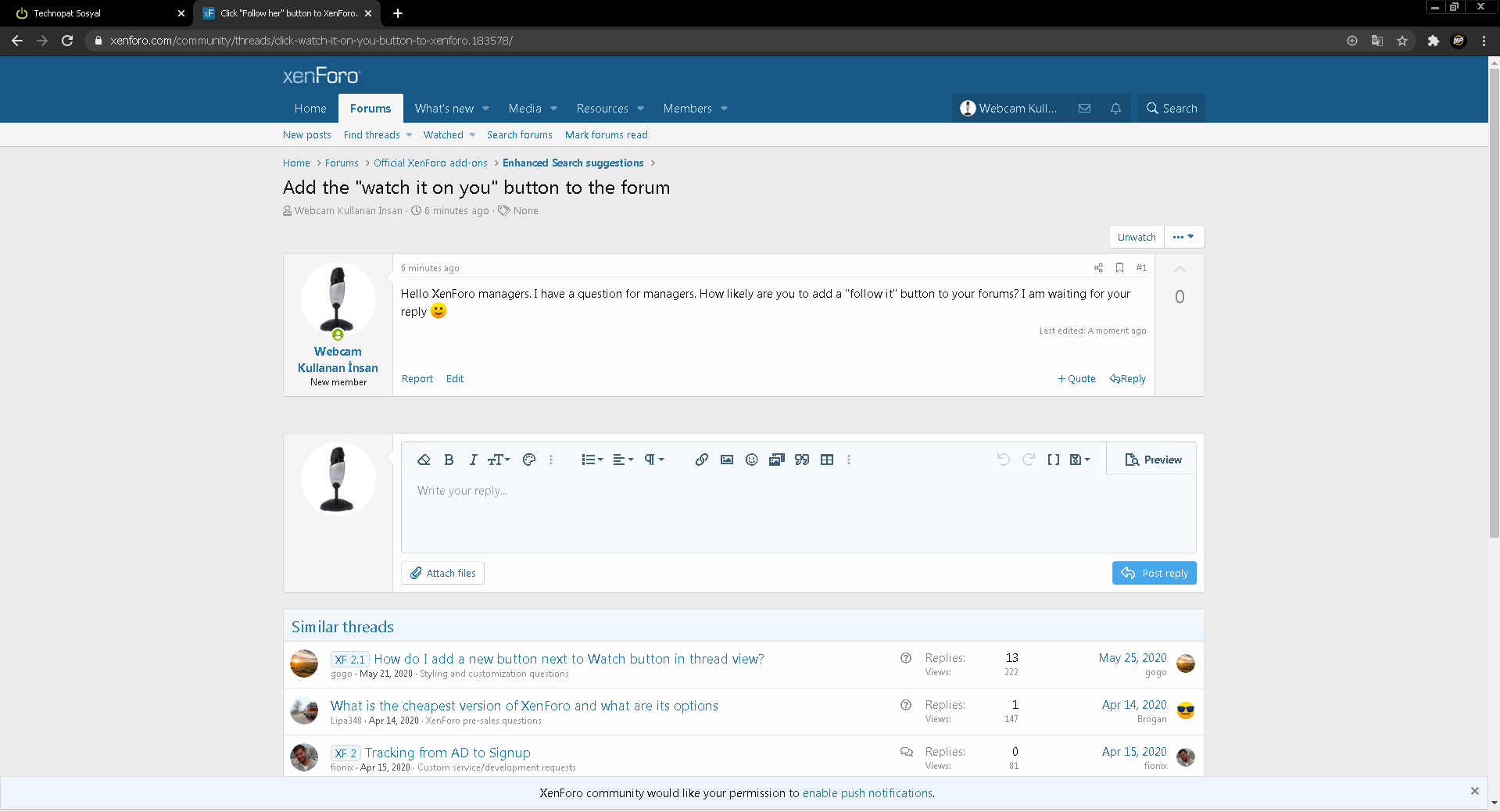Open a new browser tab
This screenshot has width=1500, height=812.
tap(398, 13)
